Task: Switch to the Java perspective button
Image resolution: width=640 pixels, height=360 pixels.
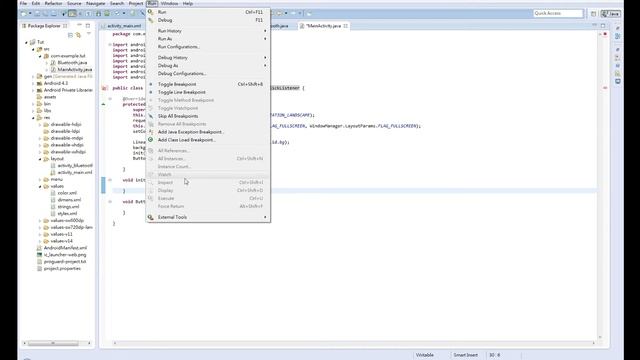Action: point(611,13)
